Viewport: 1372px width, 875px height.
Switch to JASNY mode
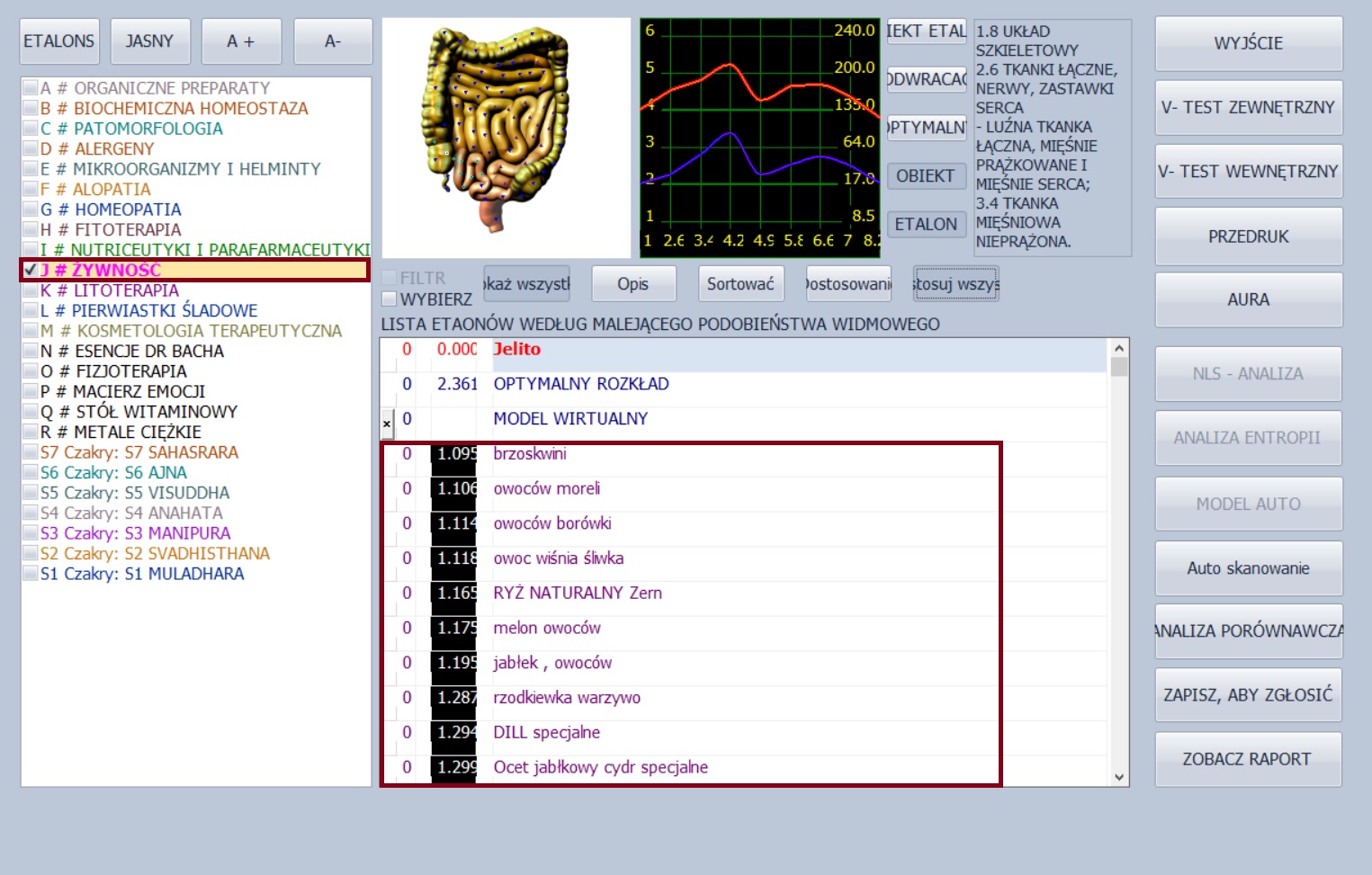pos(150,41)
